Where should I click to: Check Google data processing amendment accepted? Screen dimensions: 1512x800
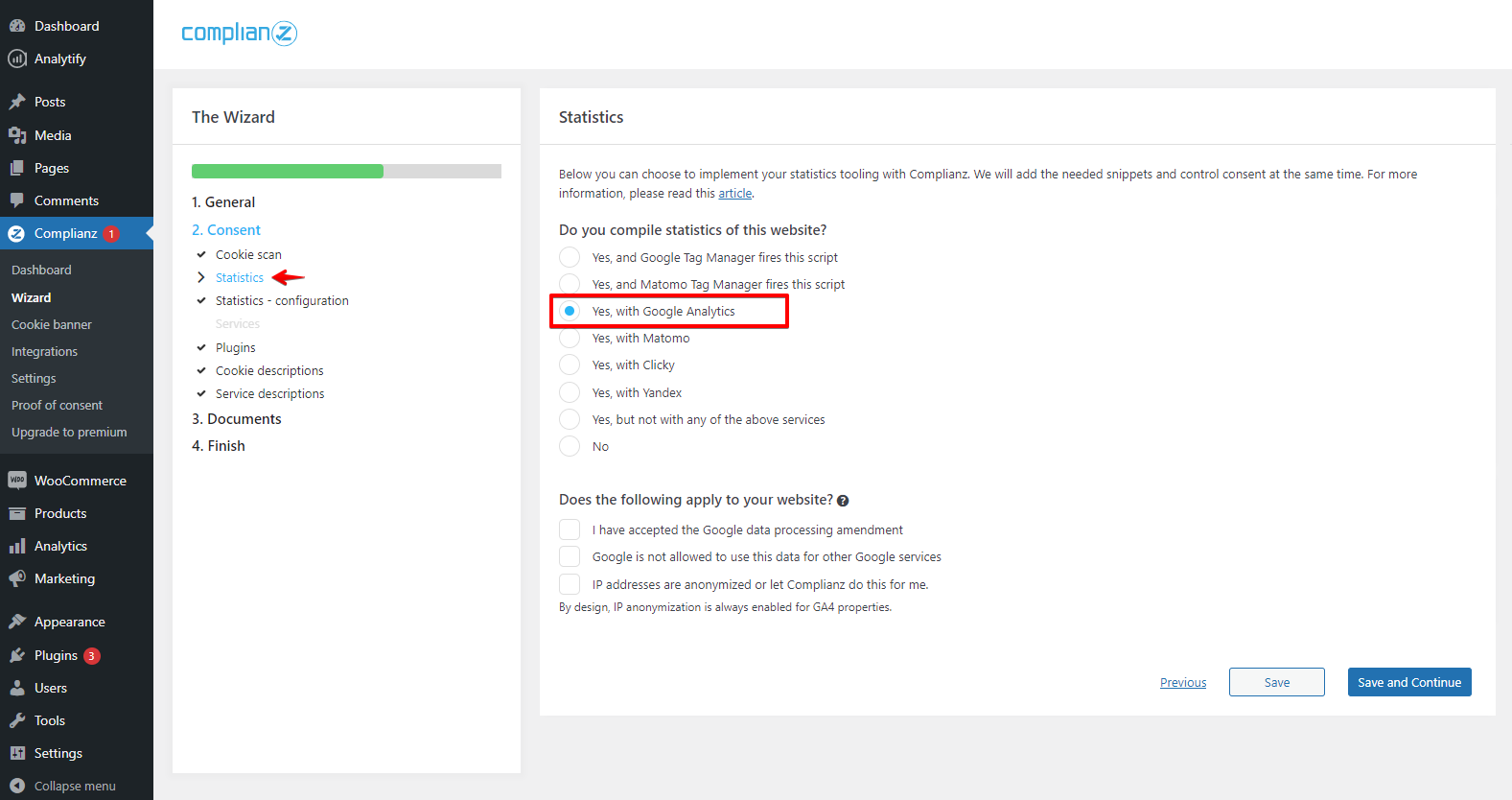[570, 529]
